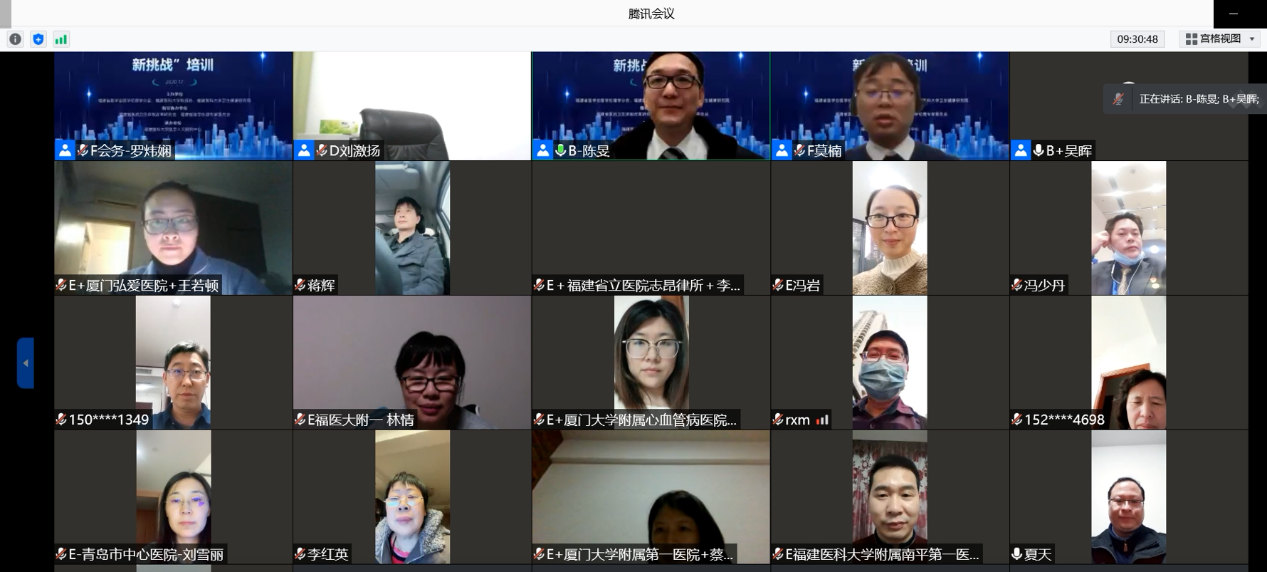Toggle the microphone icon for 夏天
1267x572 pixels.
click(x=1017, y=554)
